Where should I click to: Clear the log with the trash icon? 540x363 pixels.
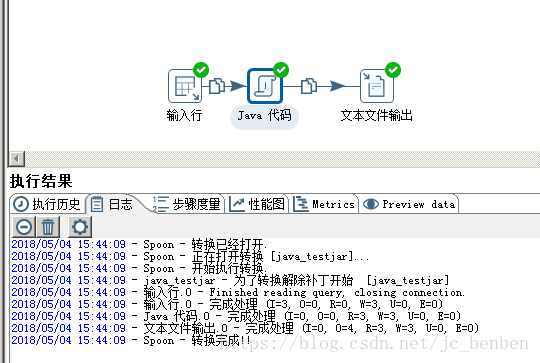point(48,227)
